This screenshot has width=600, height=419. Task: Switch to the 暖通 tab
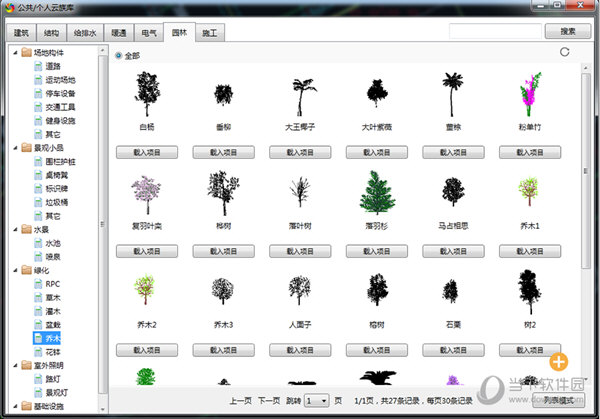click(119, 33)
